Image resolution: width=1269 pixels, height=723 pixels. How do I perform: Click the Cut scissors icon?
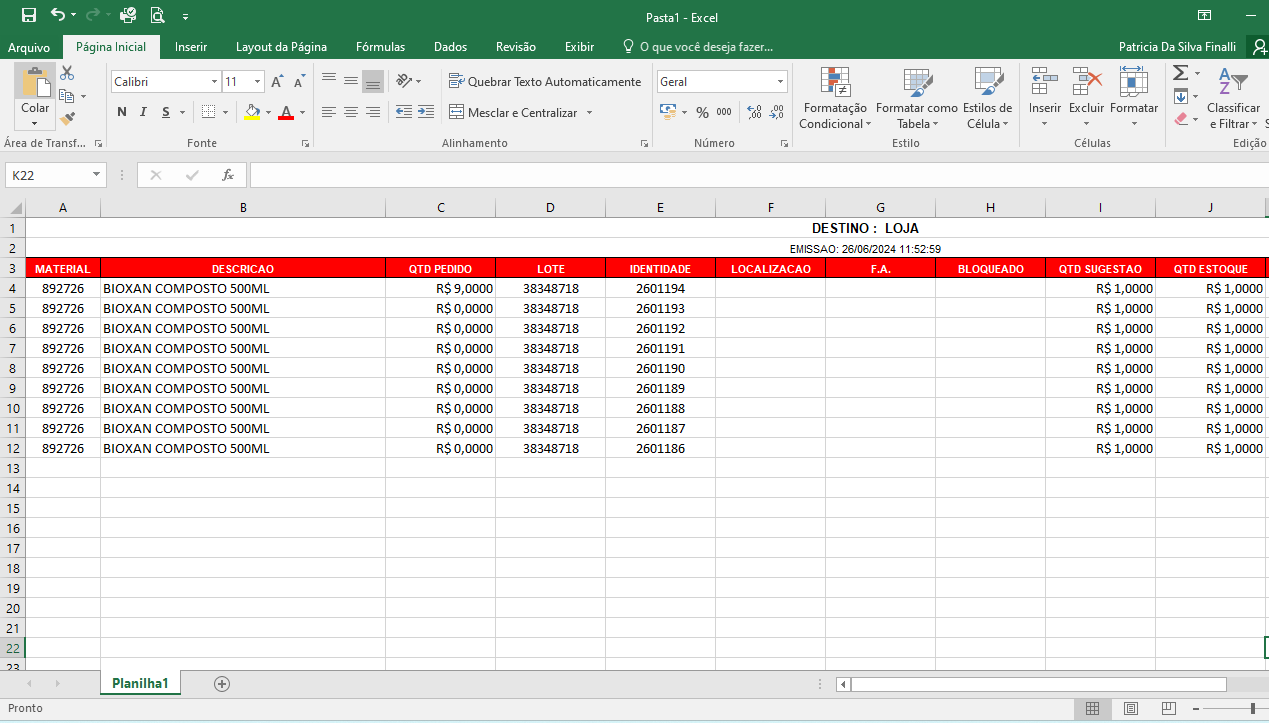pyautogui.click(x=67, y=73)
